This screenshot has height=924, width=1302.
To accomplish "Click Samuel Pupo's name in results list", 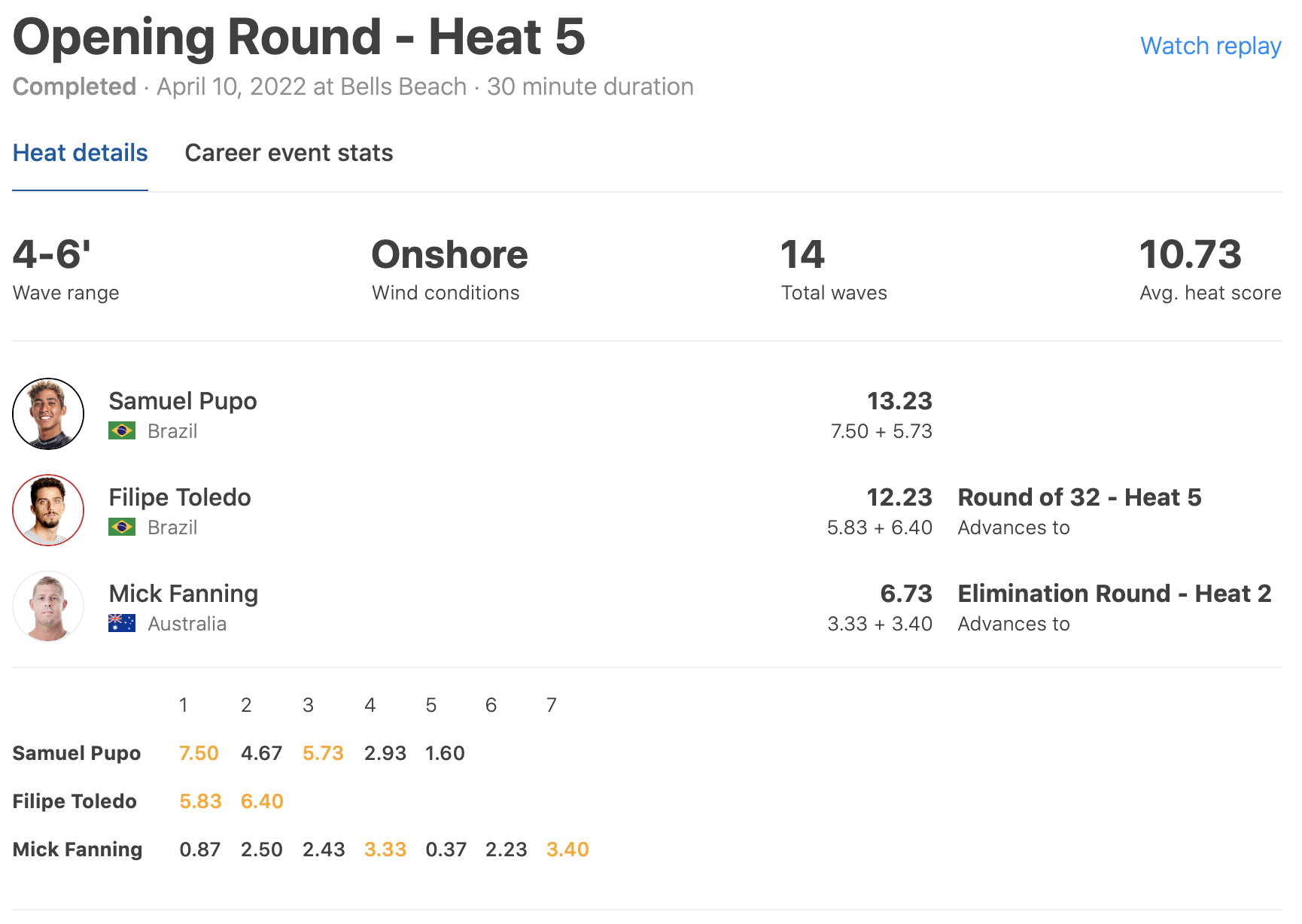I will pyautogui.click(x=183, y=401).
